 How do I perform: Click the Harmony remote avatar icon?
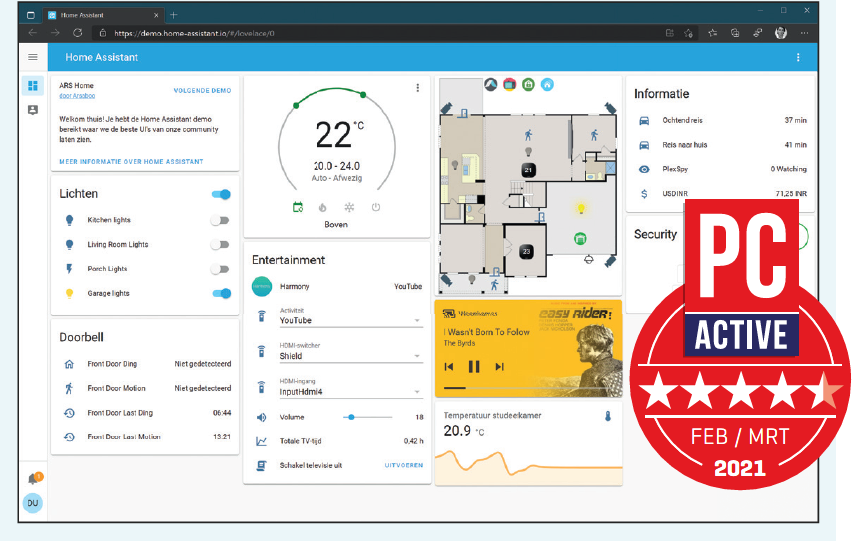click(x=262, y=286)
